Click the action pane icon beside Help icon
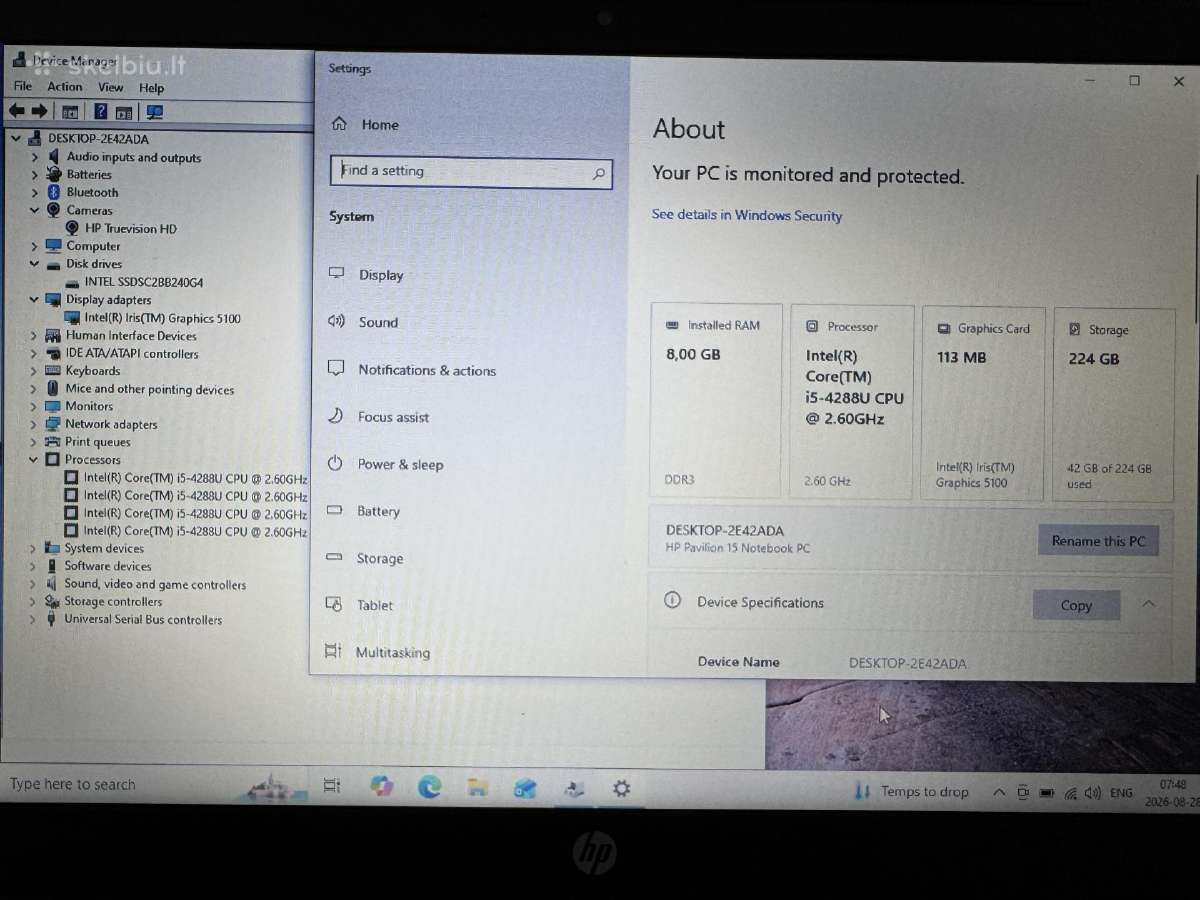This screenshot has height=900, width=1200. 124,113
